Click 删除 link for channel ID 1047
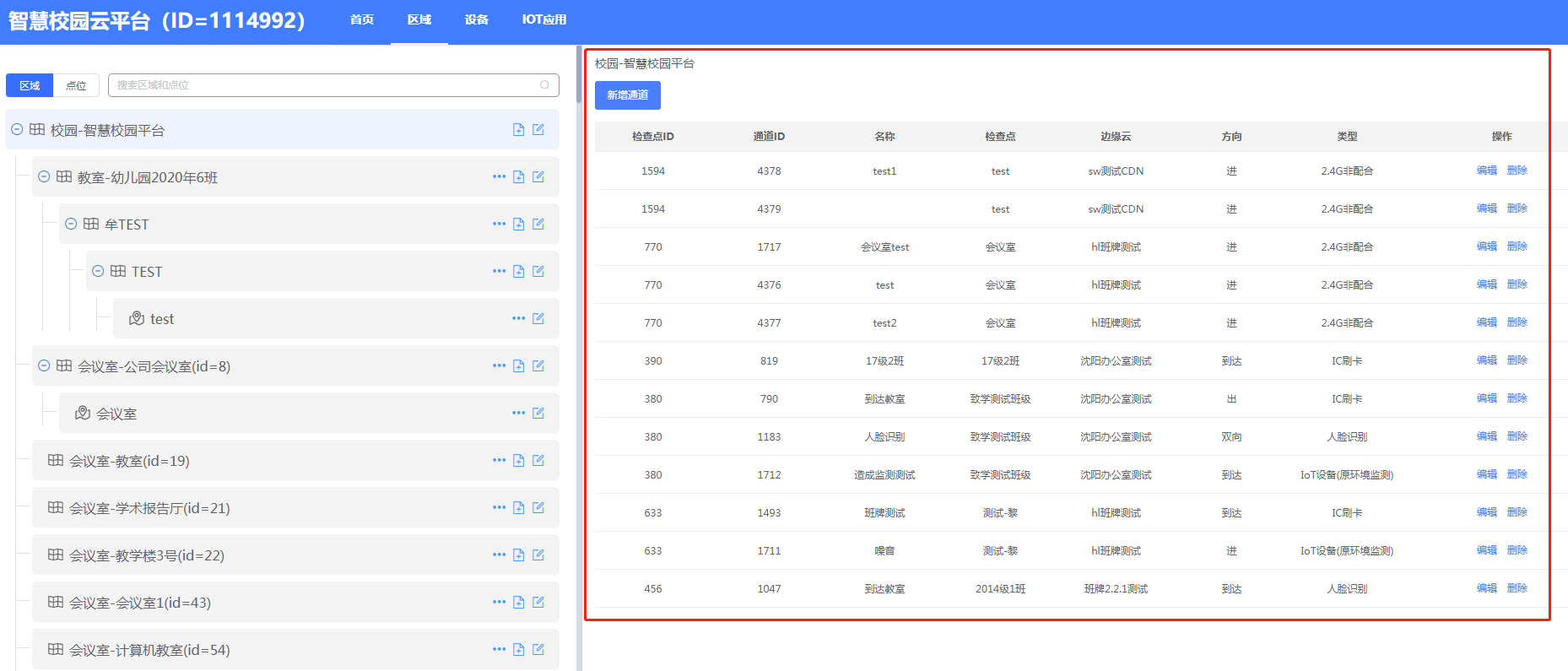Screen dimensions: 1568x671 [1517, 588]
